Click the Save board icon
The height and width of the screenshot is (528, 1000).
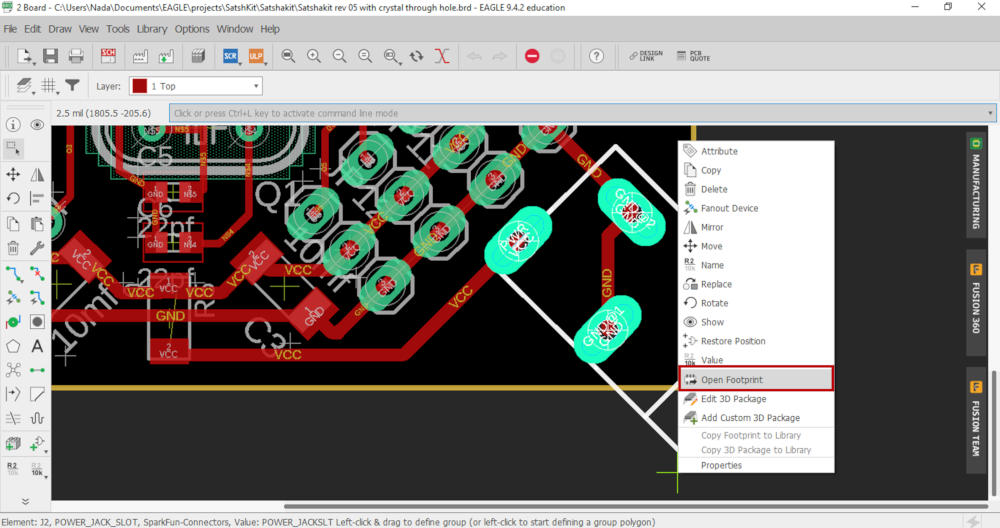click(x=50, y=56)
